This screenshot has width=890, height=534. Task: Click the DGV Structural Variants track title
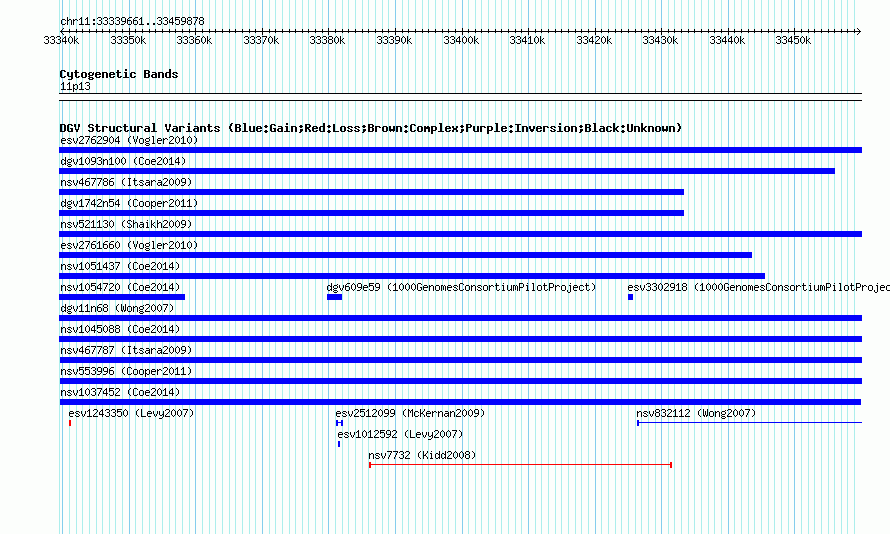pyautogui.click(x=371, y=128)
